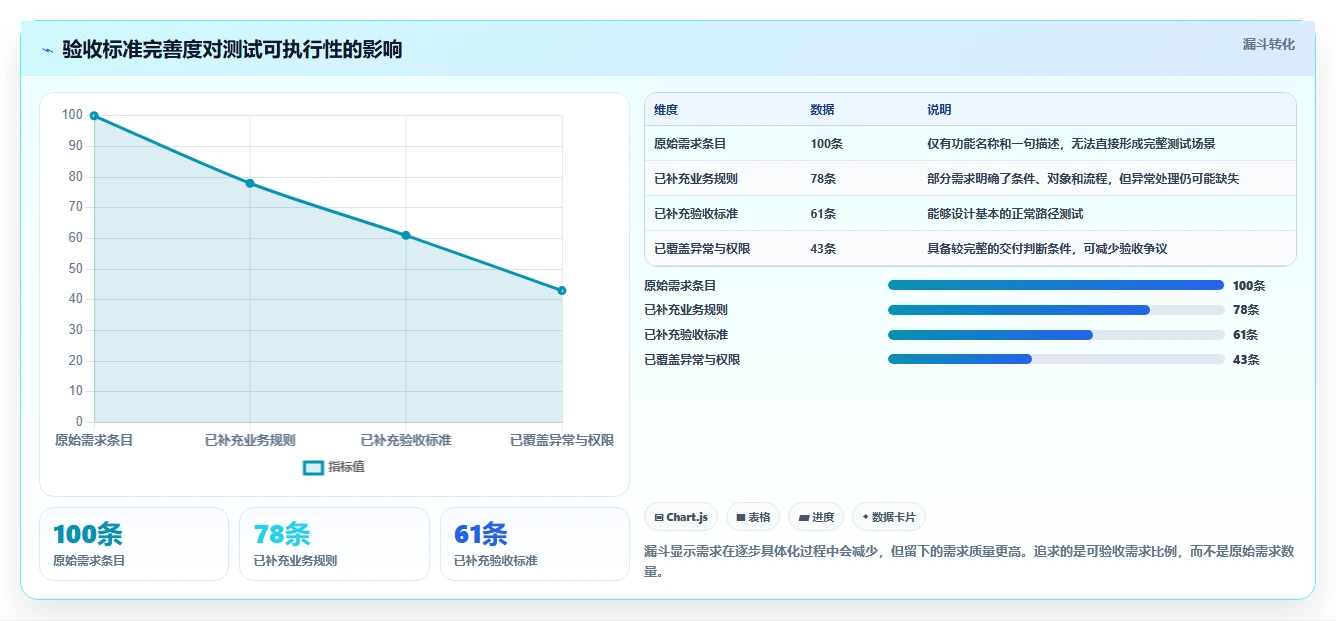The height and width of the screenshot is (621, 1336).
Task: Click the 43条 value in table
Action: tap(823, 249)
